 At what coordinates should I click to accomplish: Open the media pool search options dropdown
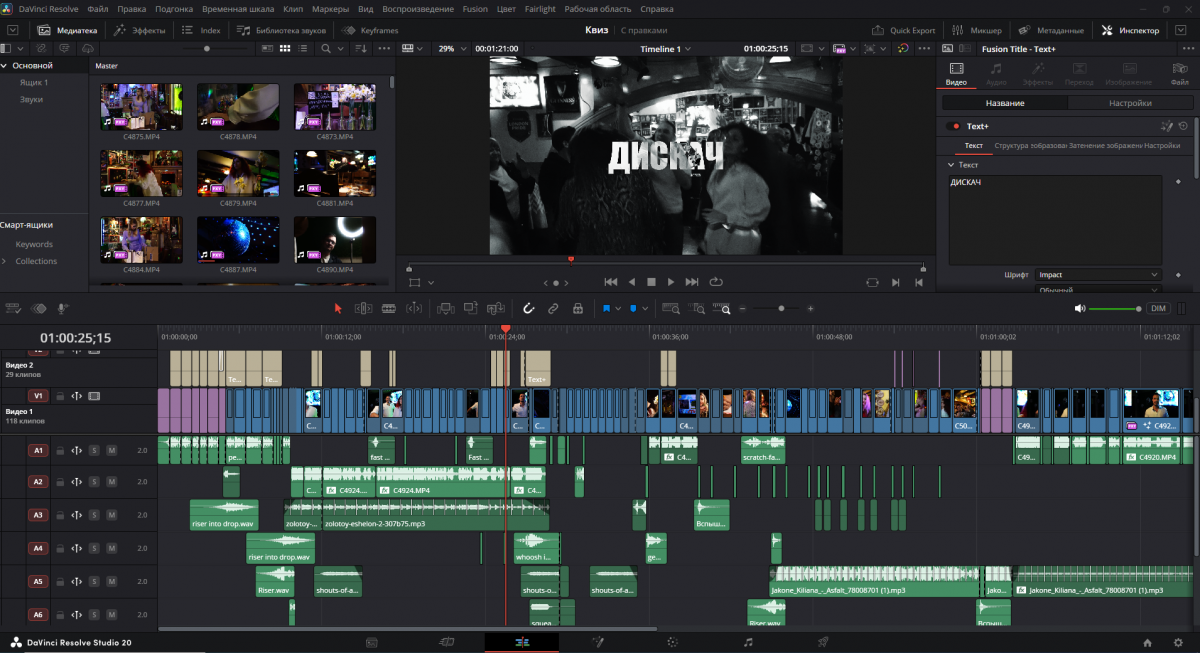coord(339,48)
